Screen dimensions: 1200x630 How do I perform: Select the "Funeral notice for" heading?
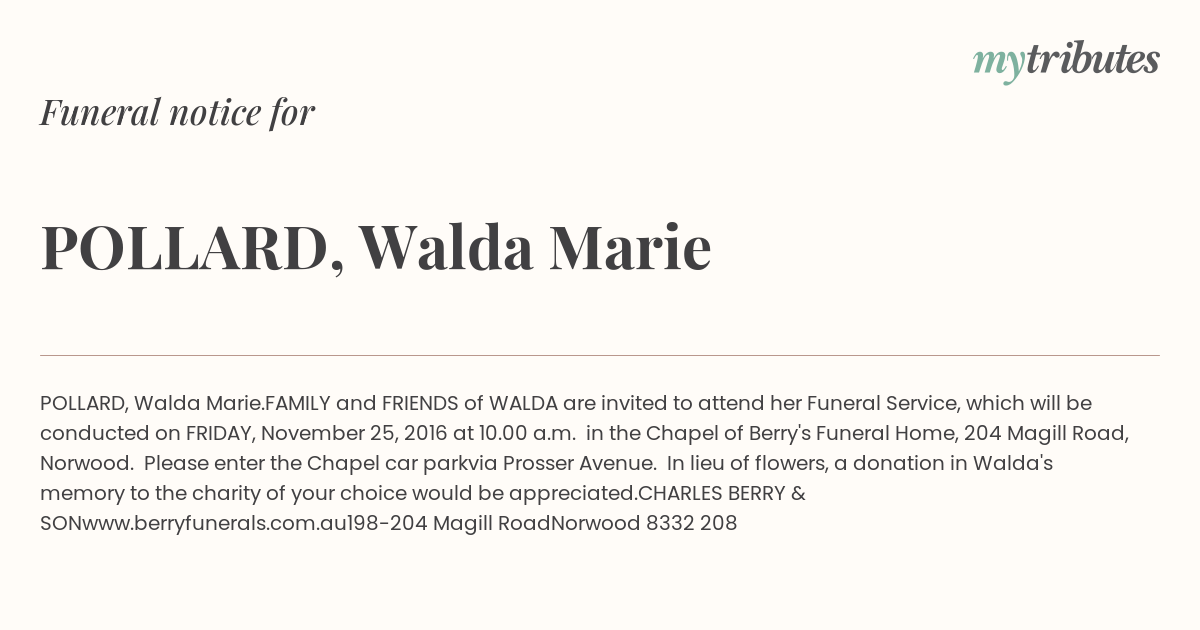point(177,112)
